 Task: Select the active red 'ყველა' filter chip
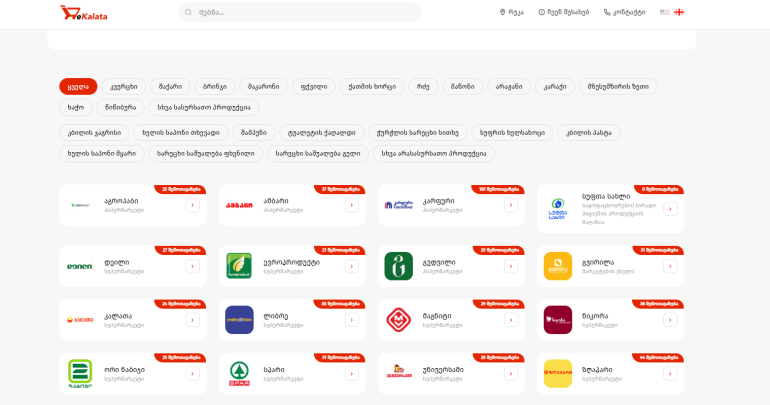pos(78,86)
